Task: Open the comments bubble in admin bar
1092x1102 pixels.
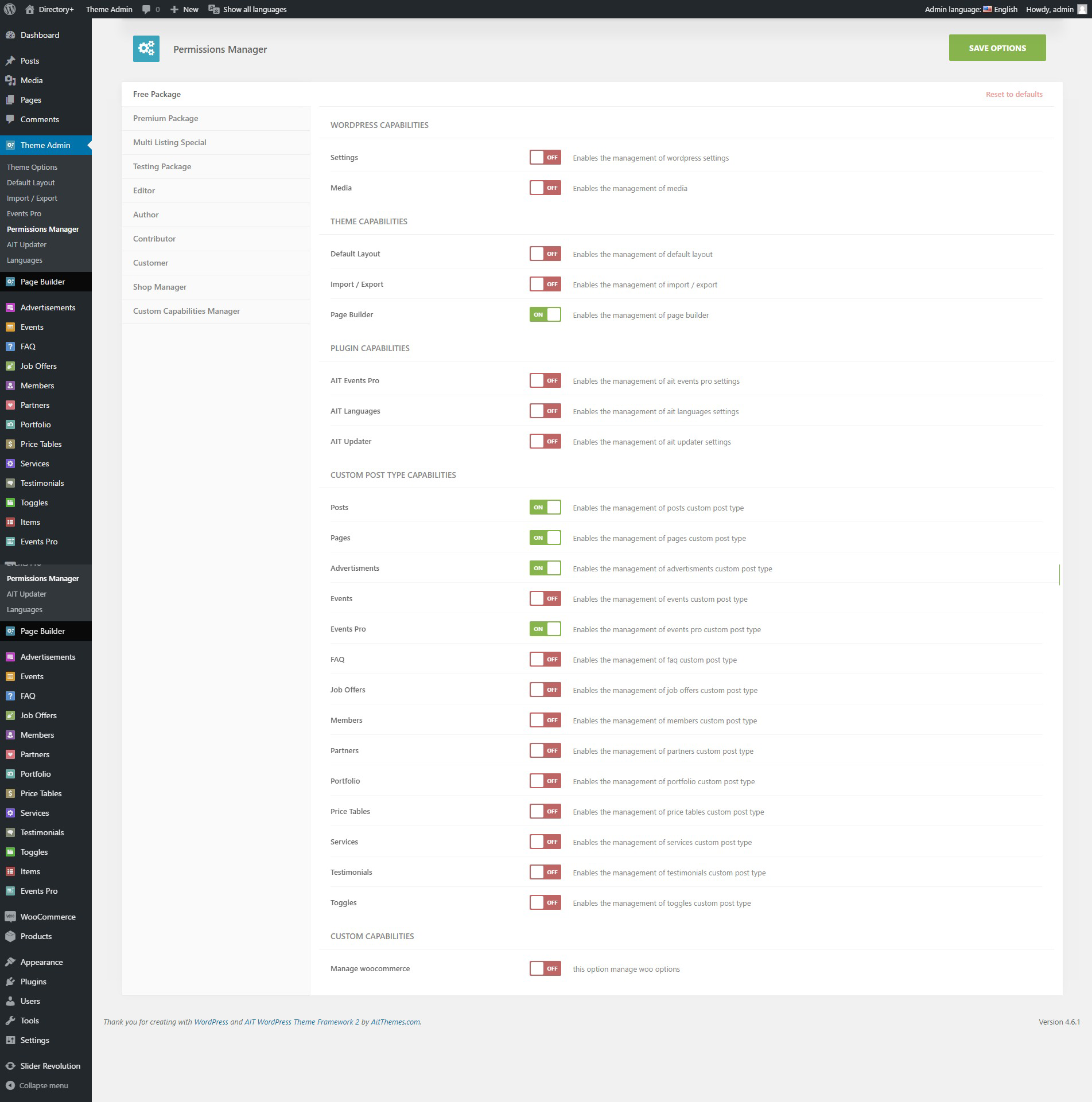Action: point(146,9)
